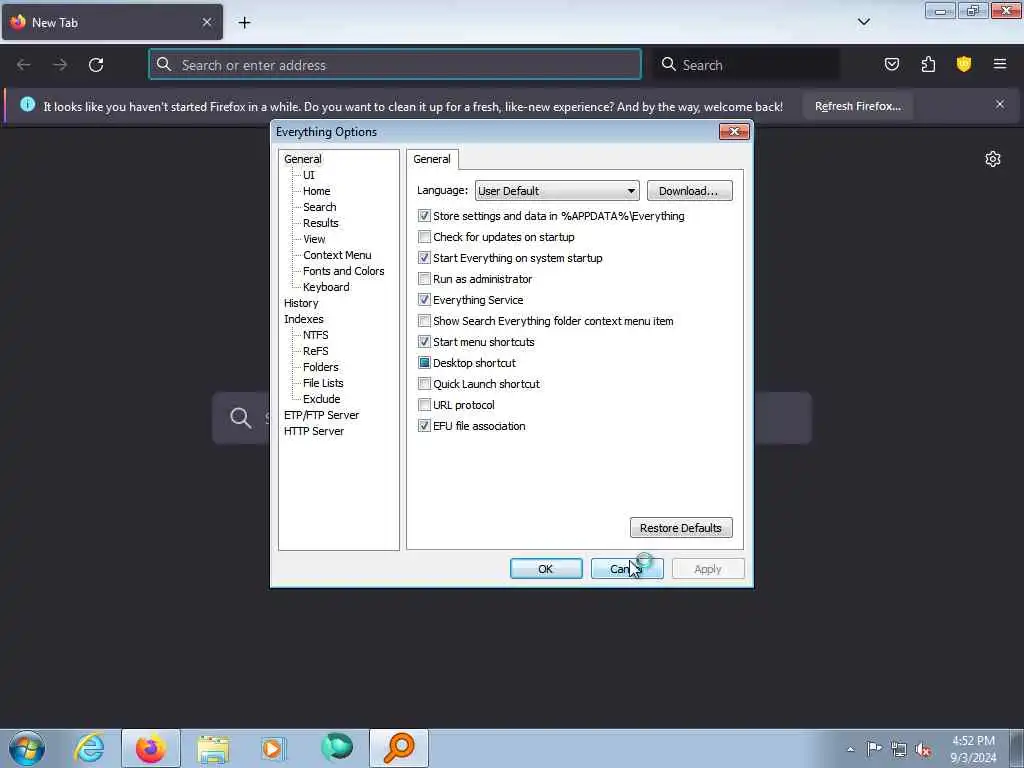The image size is (1024, 768).
Task: Switch to Firefox on the taskbar
Action: pos(151,748)
